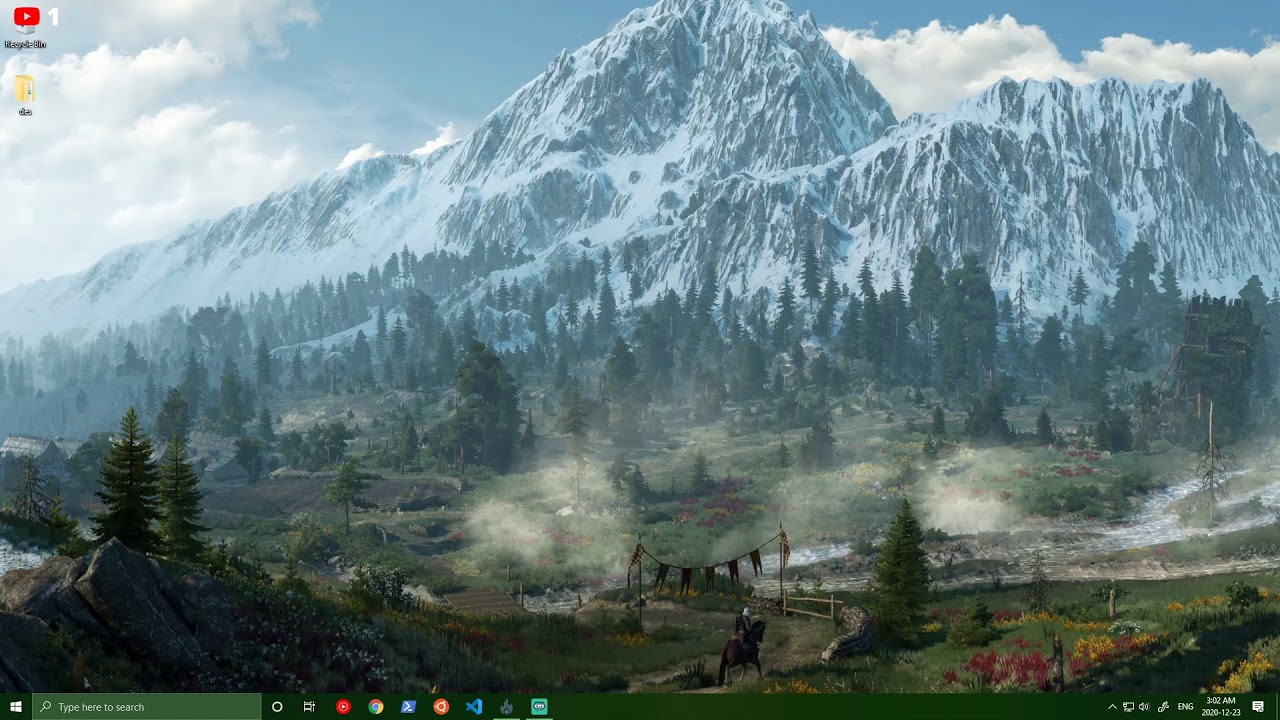
Task: Open network status in the system tray
Action: pos(1128,707)
